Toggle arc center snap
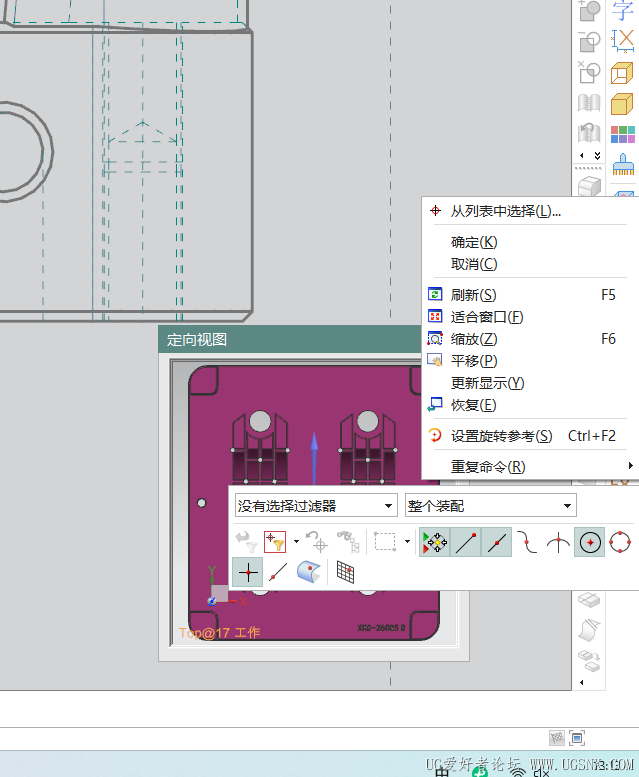 click(589, 542)
